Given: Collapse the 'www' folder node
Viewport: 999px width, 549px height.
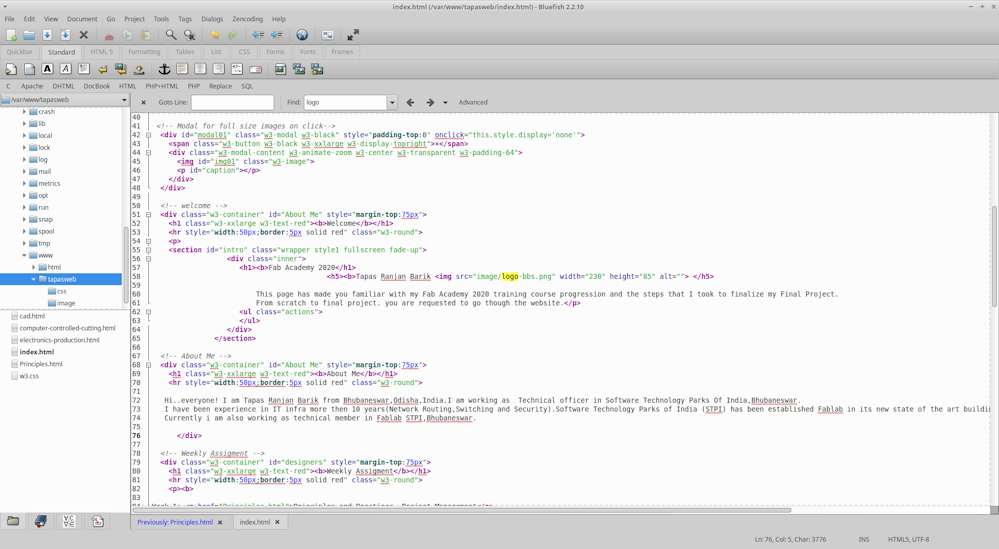Looking at the screenshot, I should tap(24, 255).
